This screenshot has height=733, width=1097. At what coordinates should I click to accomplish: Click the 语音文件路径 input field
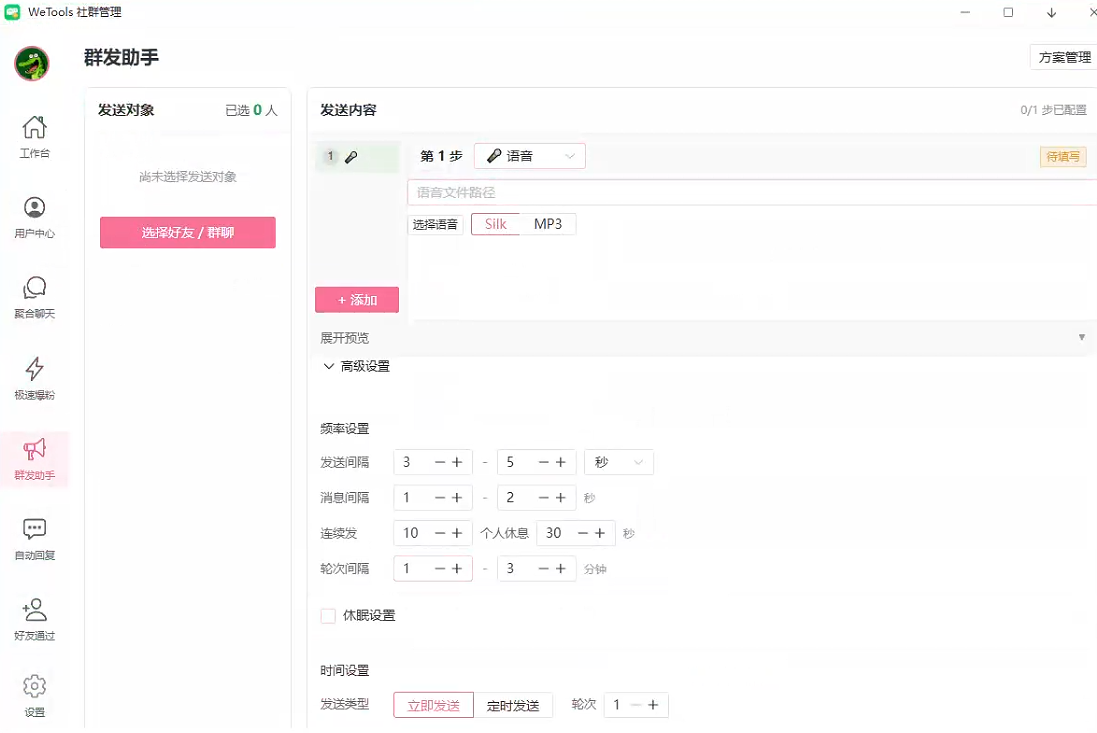point(750,192)
